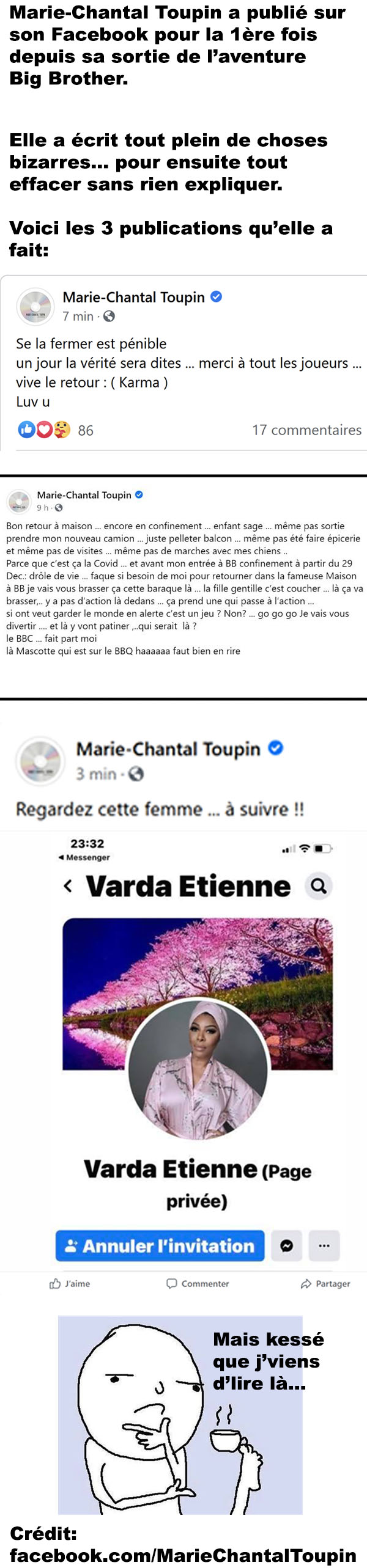Open the first post's profile picture
Viewport: 367px width, 1568px height.
[35, 306]
